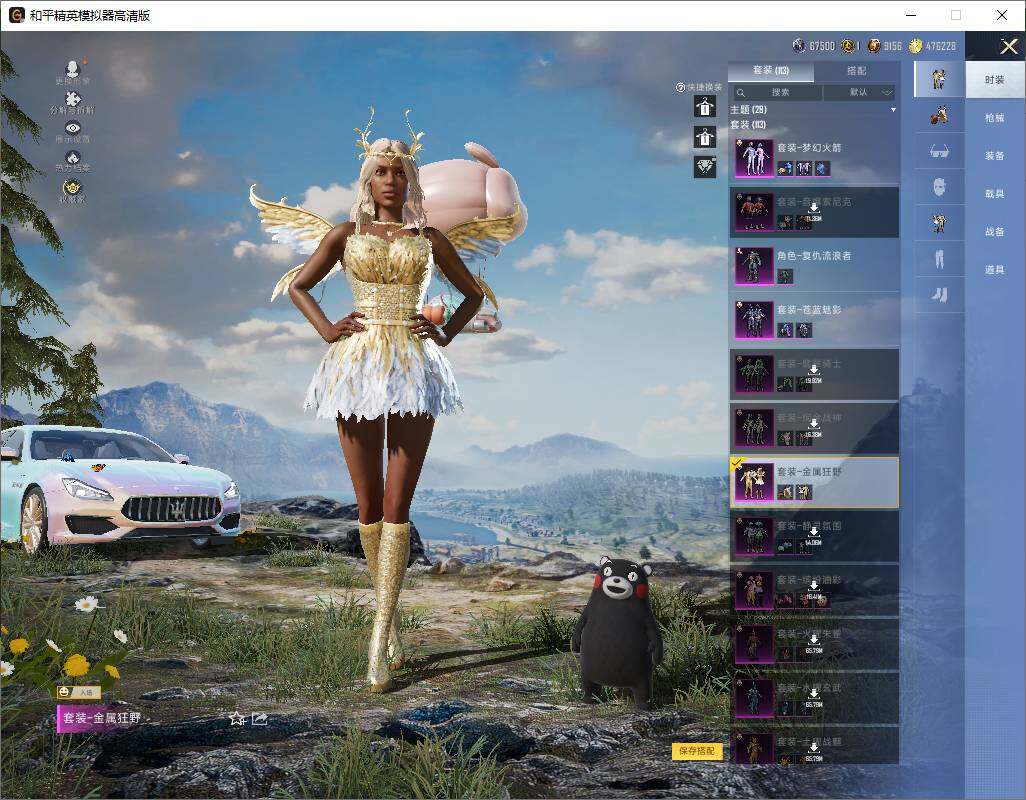Download the 16.41M outfit set
Viewport: 1026px width, 800px height.
[x=813, y=590]
